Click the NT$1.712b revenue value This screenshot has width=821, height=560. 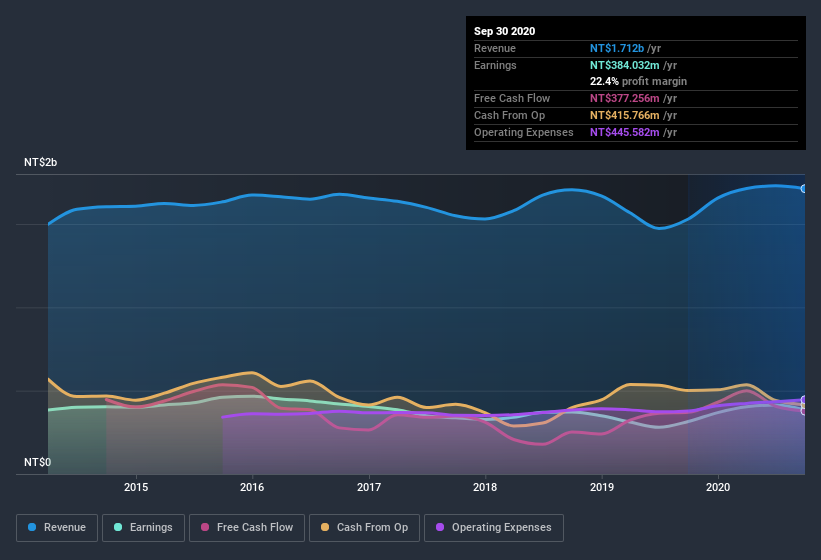(x=617, y=48)
